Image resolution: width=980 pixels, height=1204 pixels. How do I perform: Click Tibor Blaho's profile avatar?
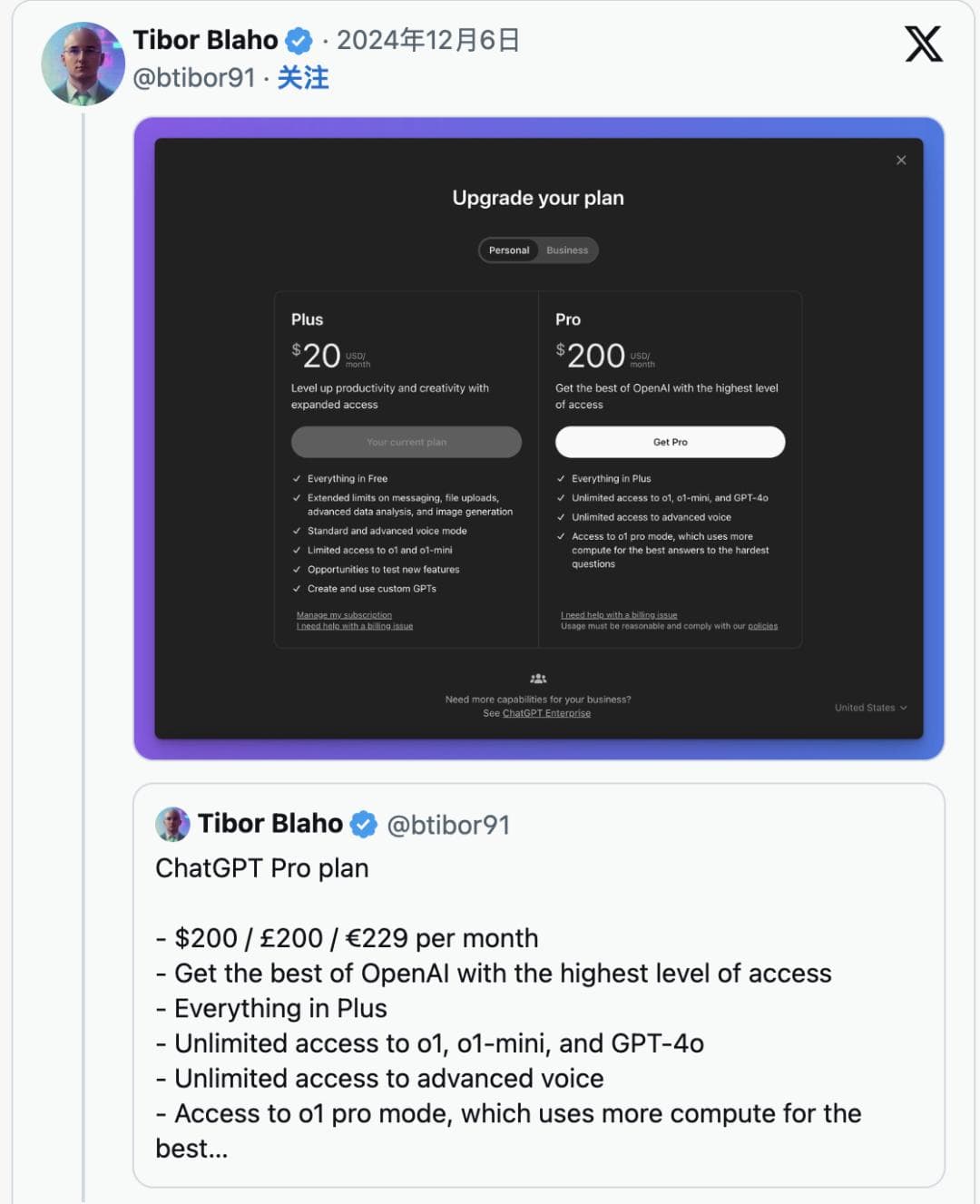(83, 64)
